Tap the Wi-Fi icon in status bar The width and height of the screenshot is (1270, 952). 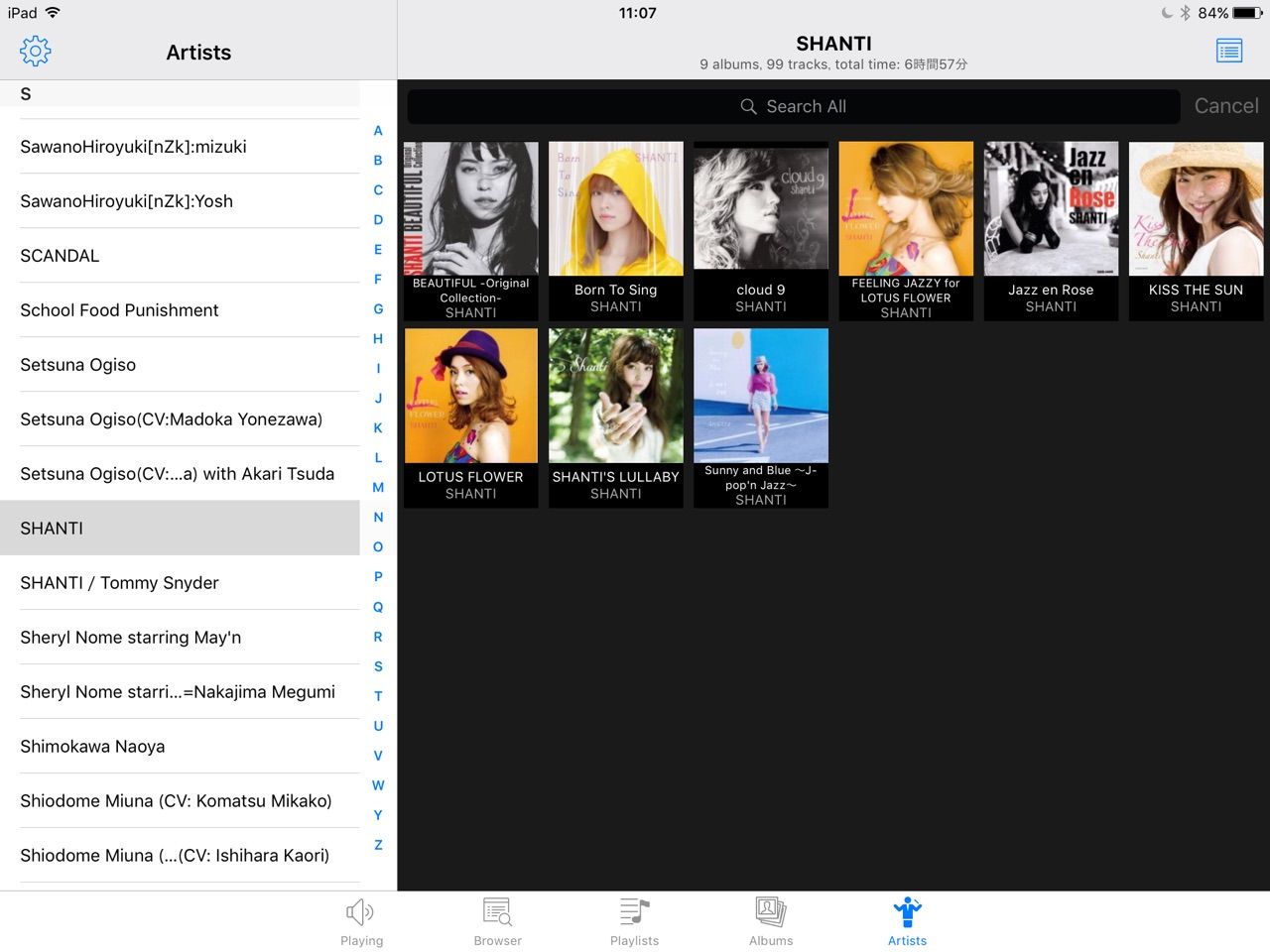coord(54,13)
